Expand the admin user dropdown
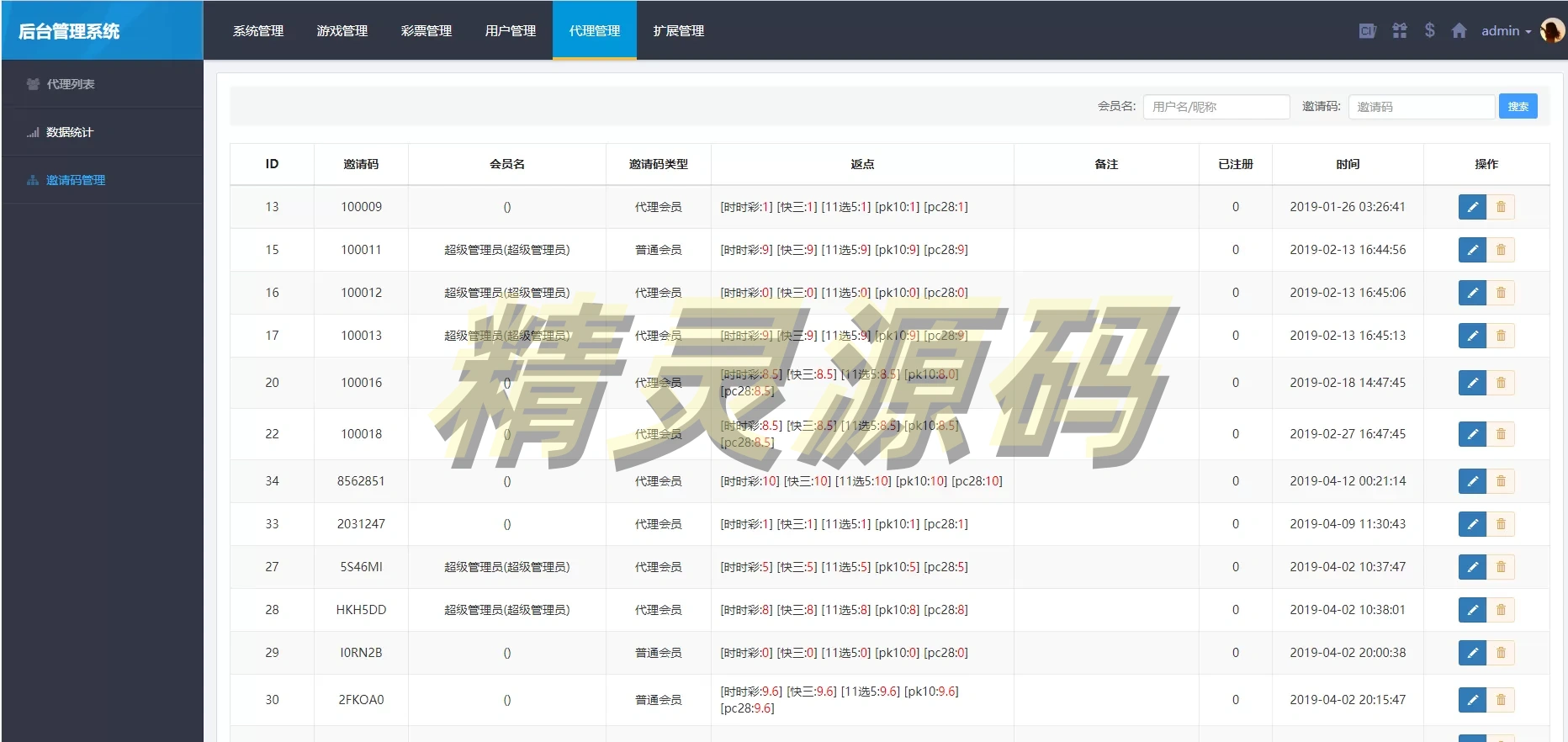The width and height of the screenshot is (1568, 742). 1506,30
